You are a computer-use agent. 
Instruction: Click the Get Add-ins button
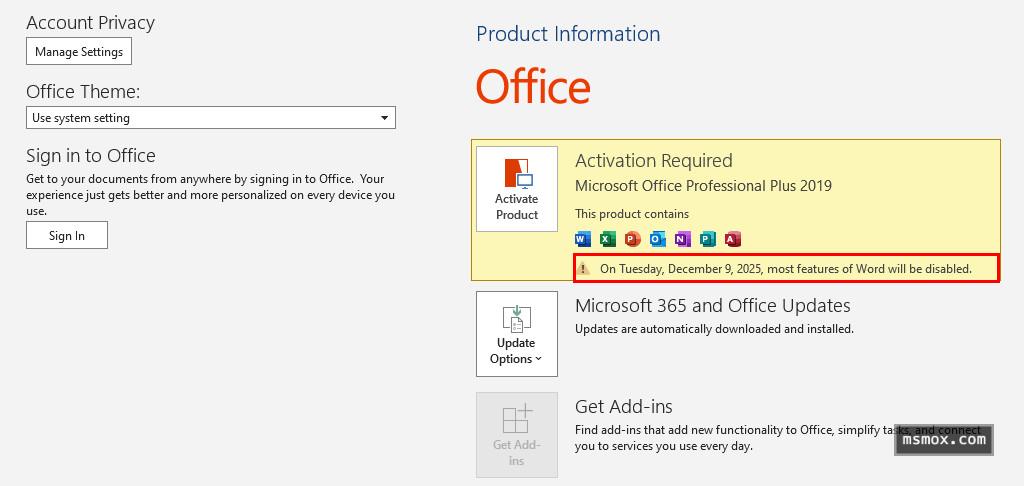click(x=516, y=434)
